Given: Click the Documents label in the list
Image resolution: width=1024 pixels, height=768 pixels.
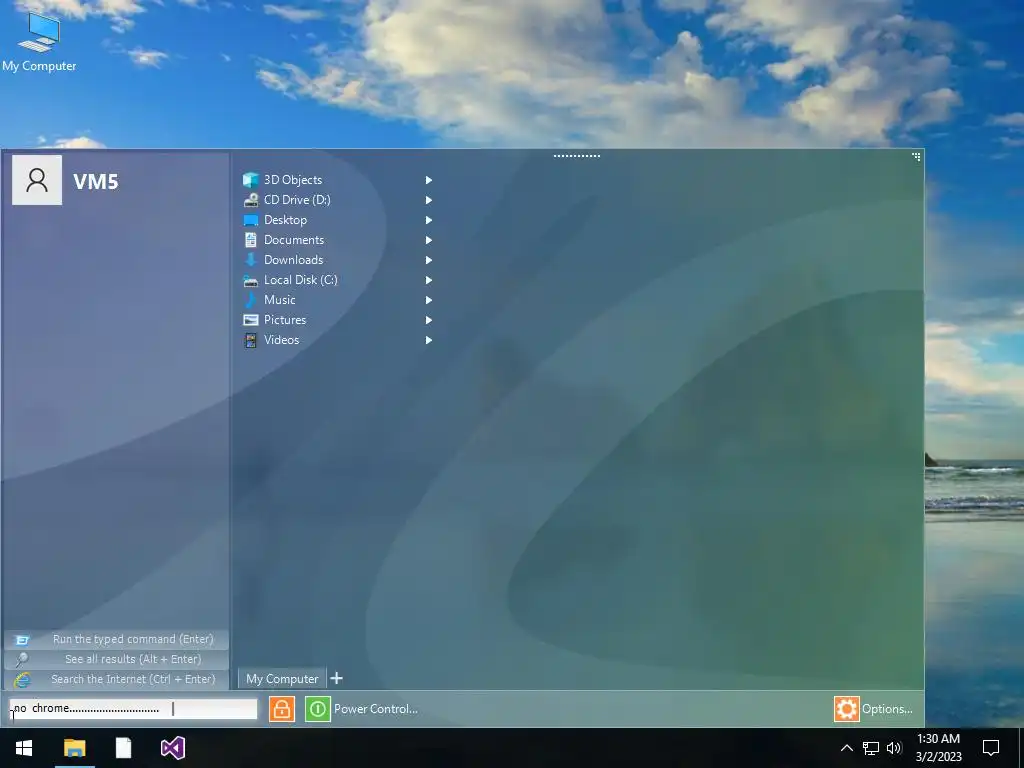Looking at the screenshot, I should coord(294,240).
